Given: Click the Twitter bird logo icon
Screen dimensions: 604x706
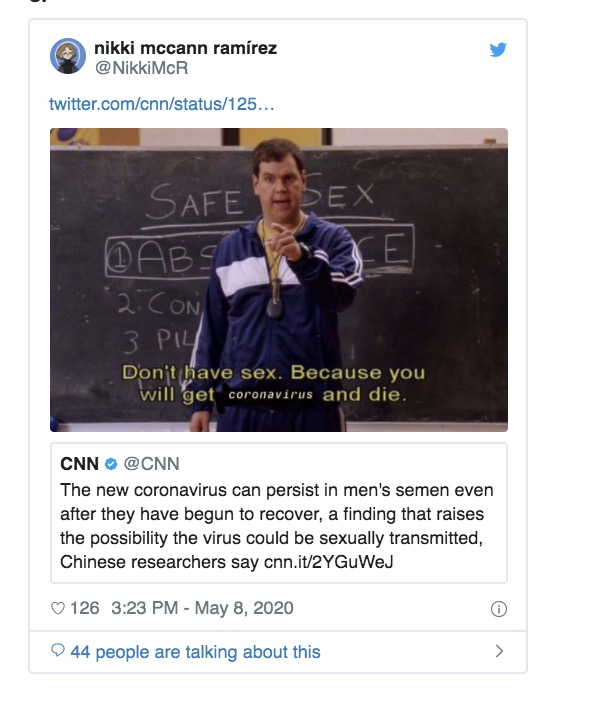Looking at the screenshot, I should 497,49.
